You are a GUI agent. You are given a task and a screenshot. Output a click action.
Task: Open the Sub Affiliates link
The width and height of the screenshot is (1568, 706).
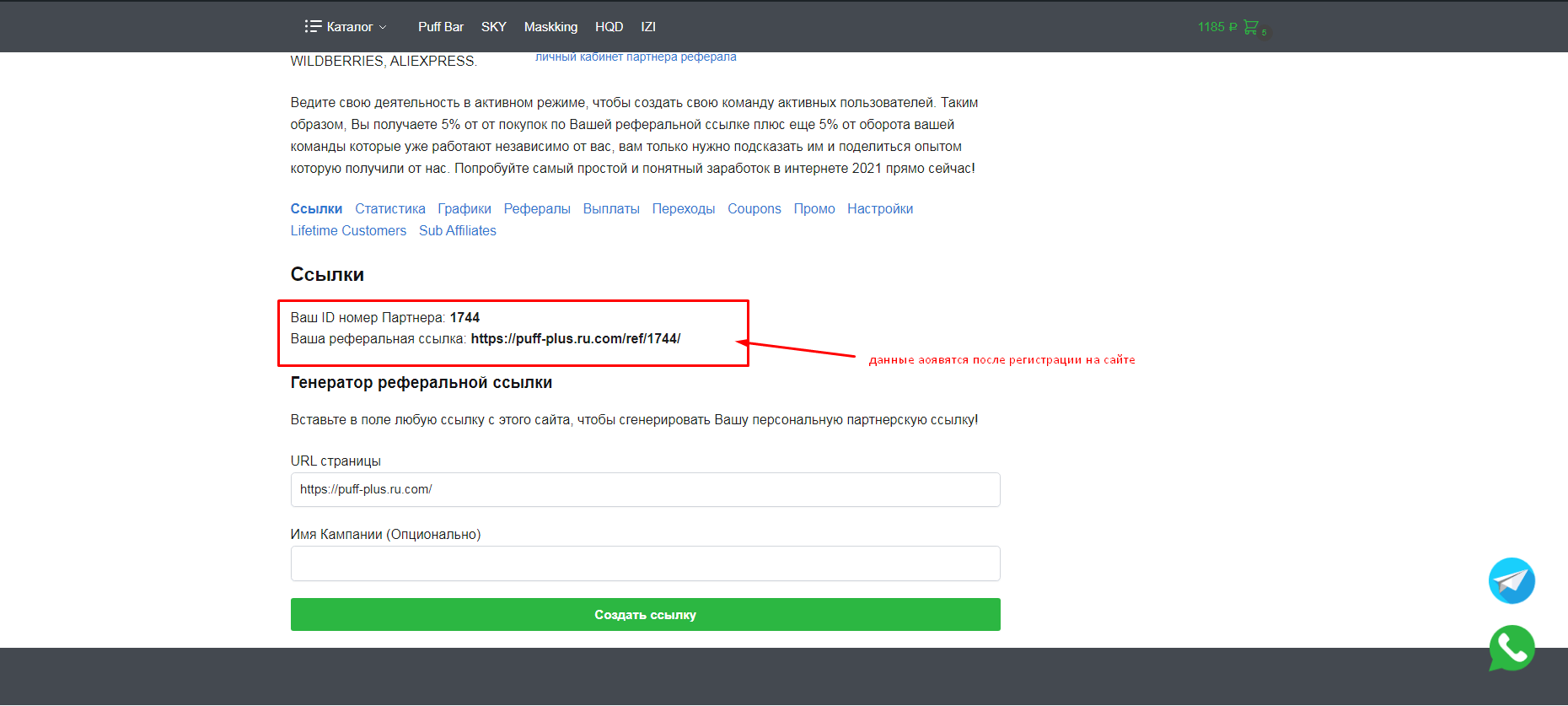tap(457, 231)
